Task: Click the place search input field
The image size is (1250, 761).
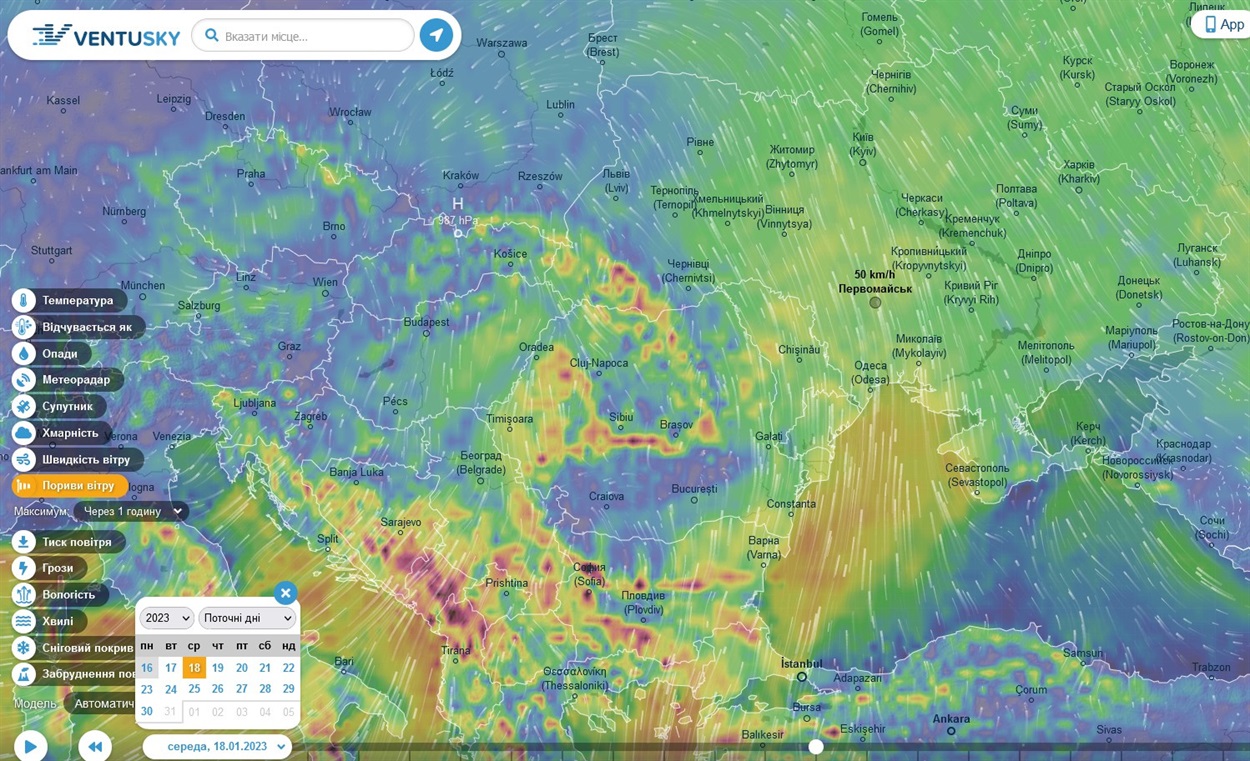Action: [303, 36]
